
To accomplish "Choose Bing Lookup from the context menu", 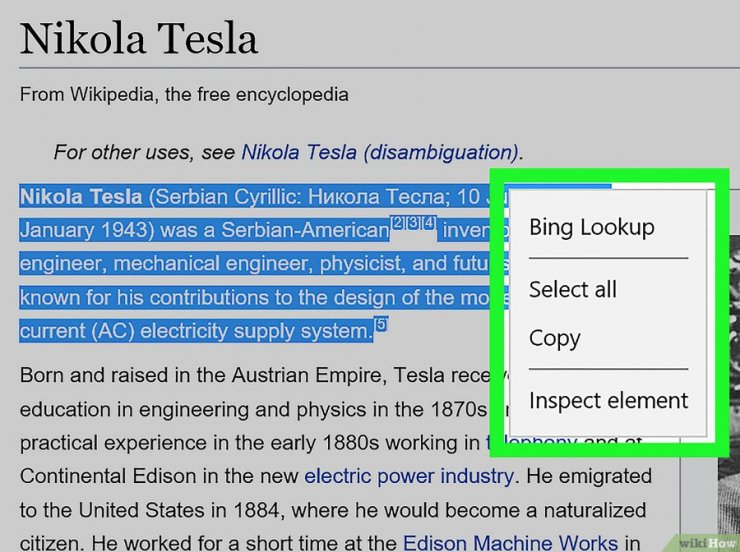I will coord(592,228).
